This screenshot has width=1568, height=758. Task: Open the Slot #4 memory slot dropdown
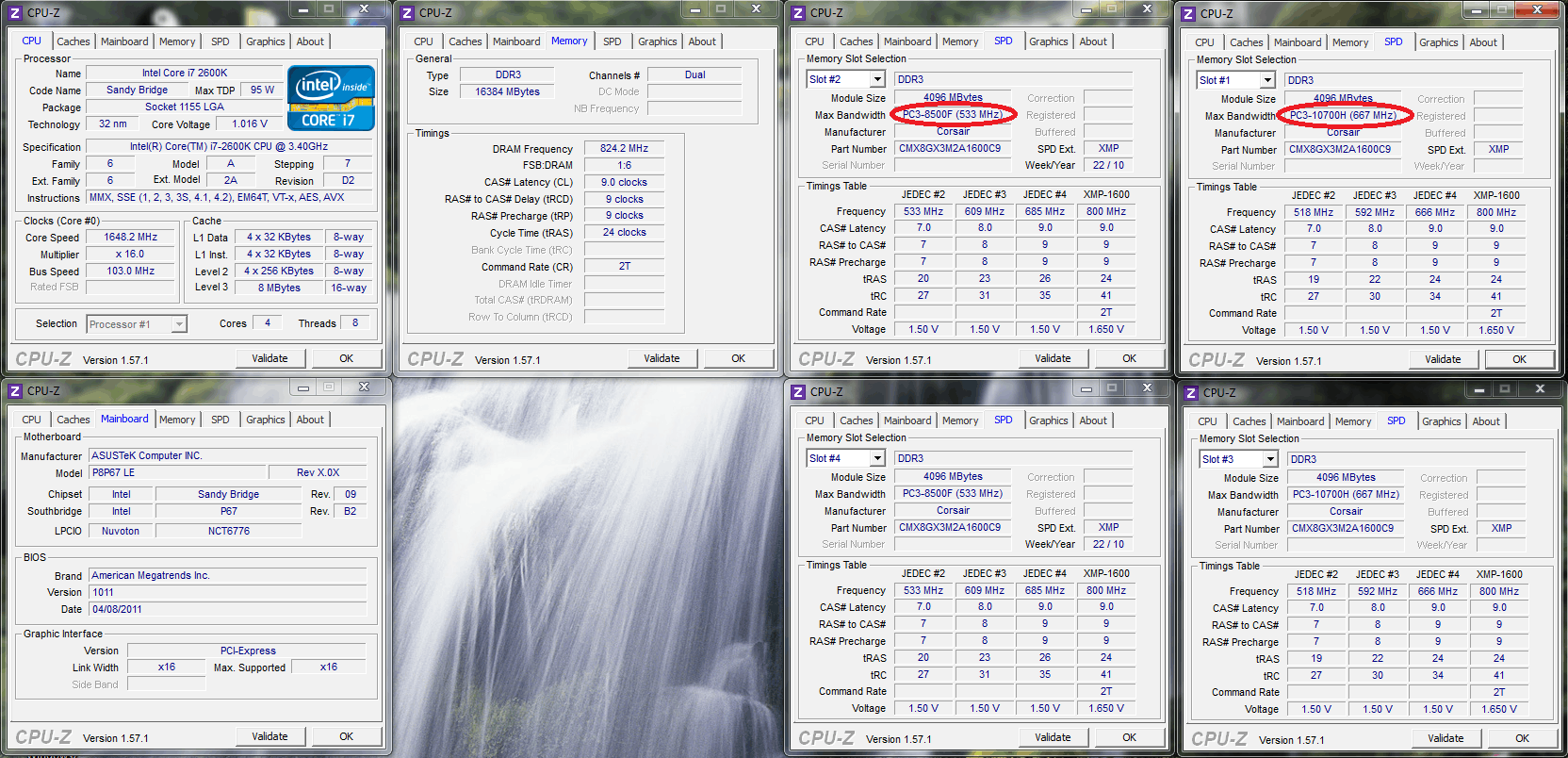click(x=877, y=458)
